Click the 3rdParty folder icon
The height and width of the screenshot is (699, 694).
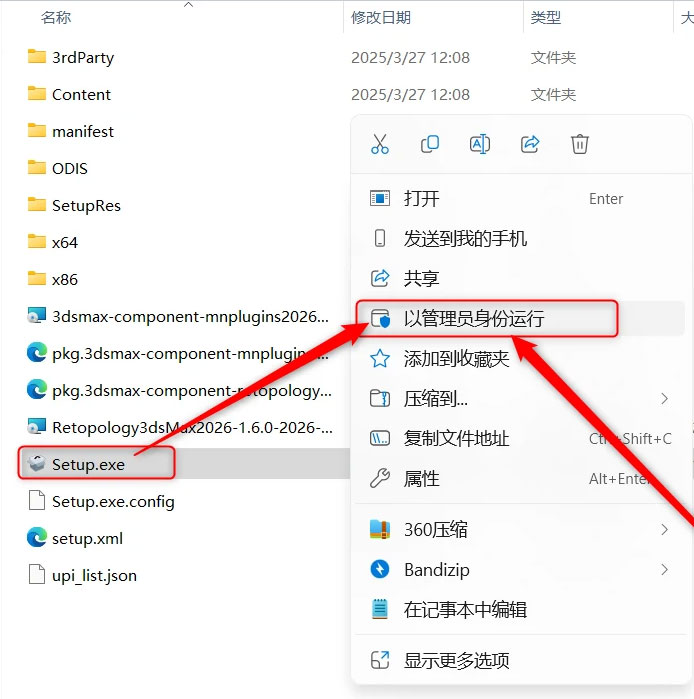click(37, 57)
